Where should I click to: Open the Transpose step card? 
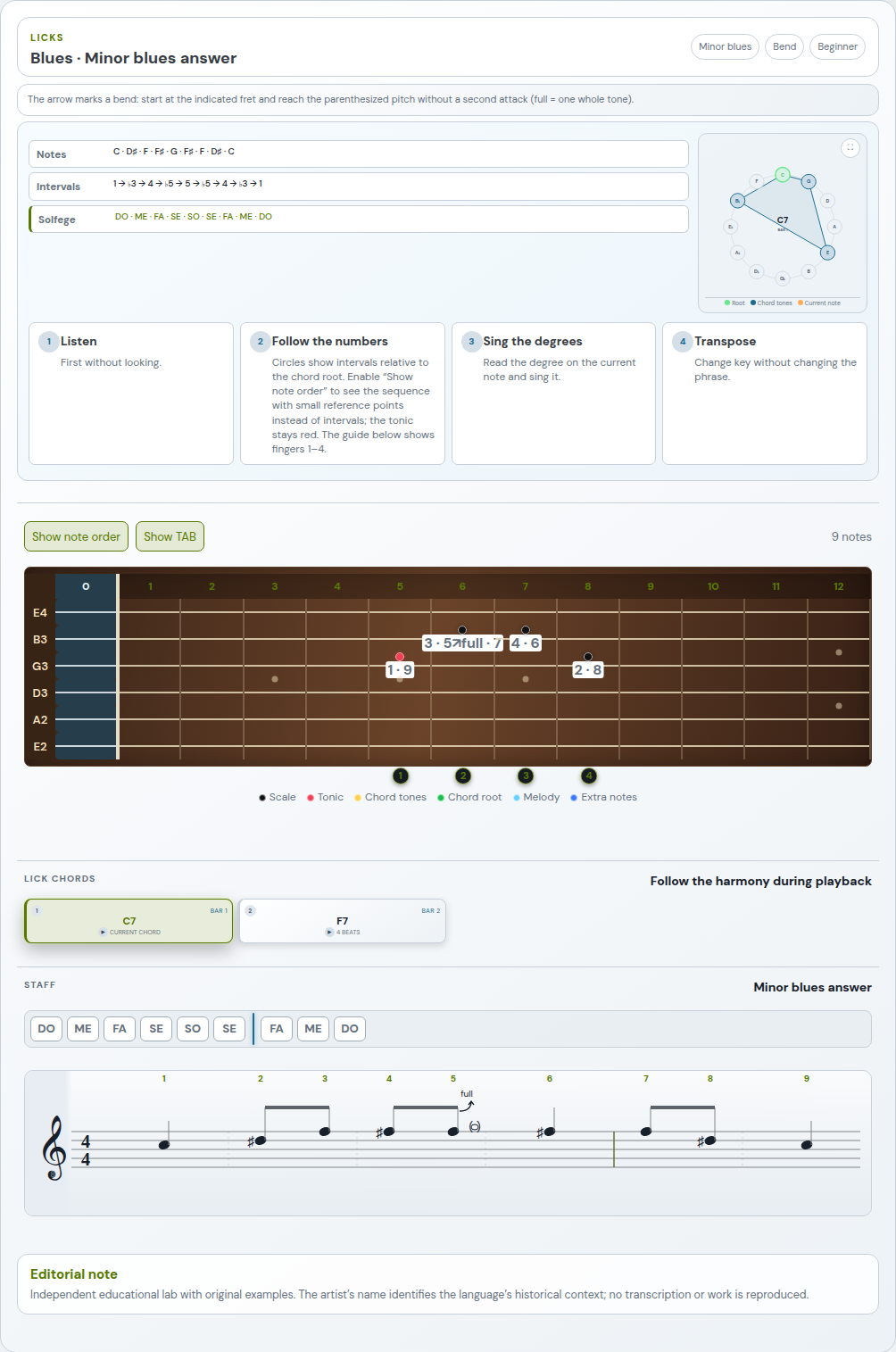(765, 394)
